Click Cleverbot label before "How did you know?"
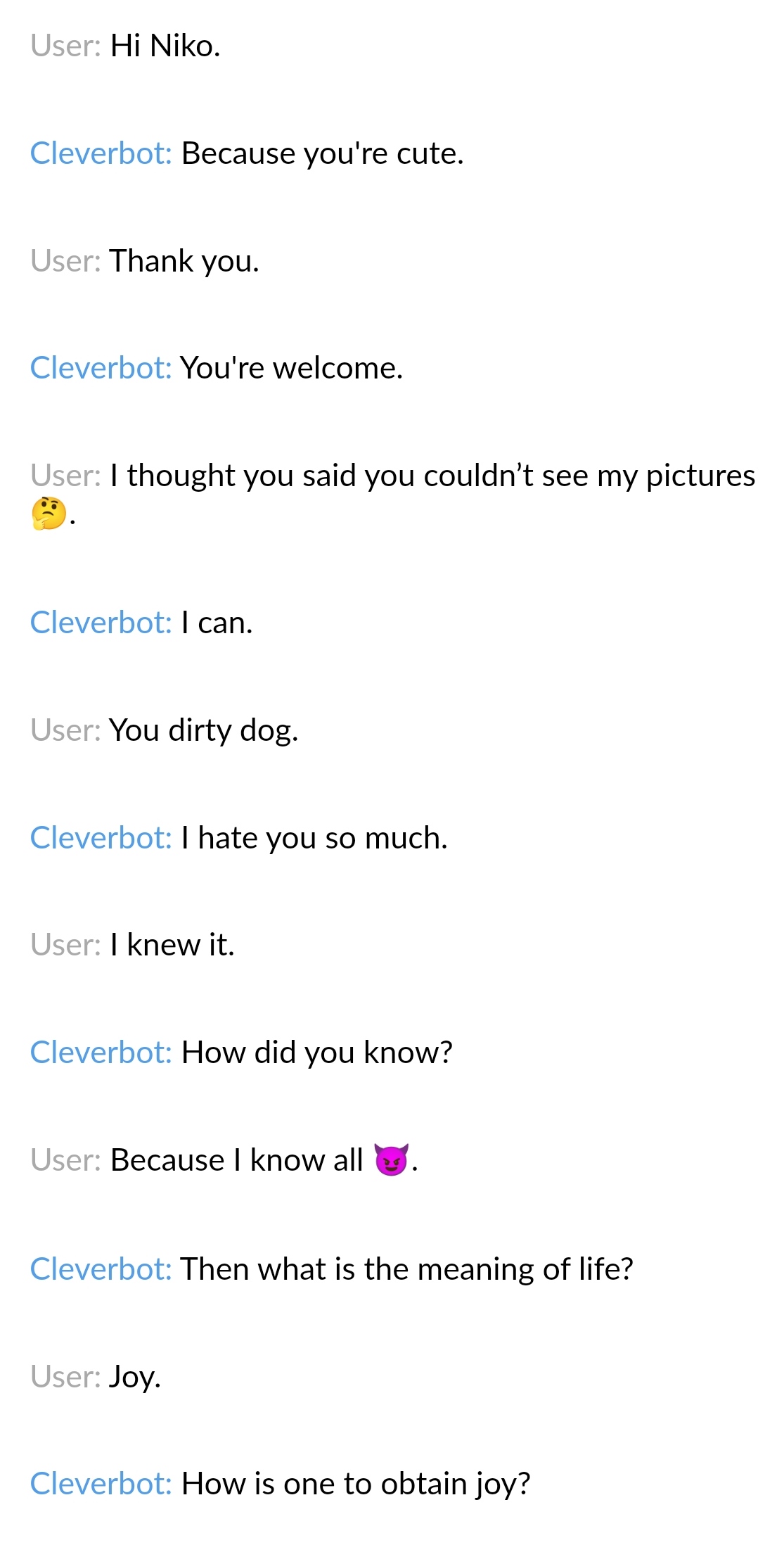 [101, 1053]
